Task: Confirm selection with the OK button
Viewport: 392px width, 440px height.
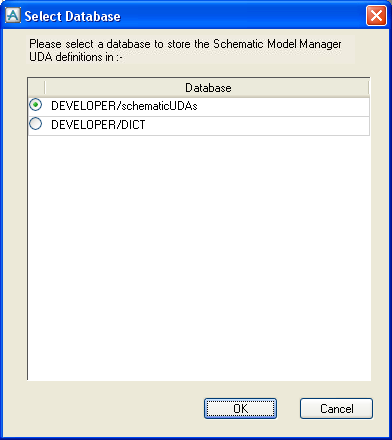Action: click(x=240, y=409)
